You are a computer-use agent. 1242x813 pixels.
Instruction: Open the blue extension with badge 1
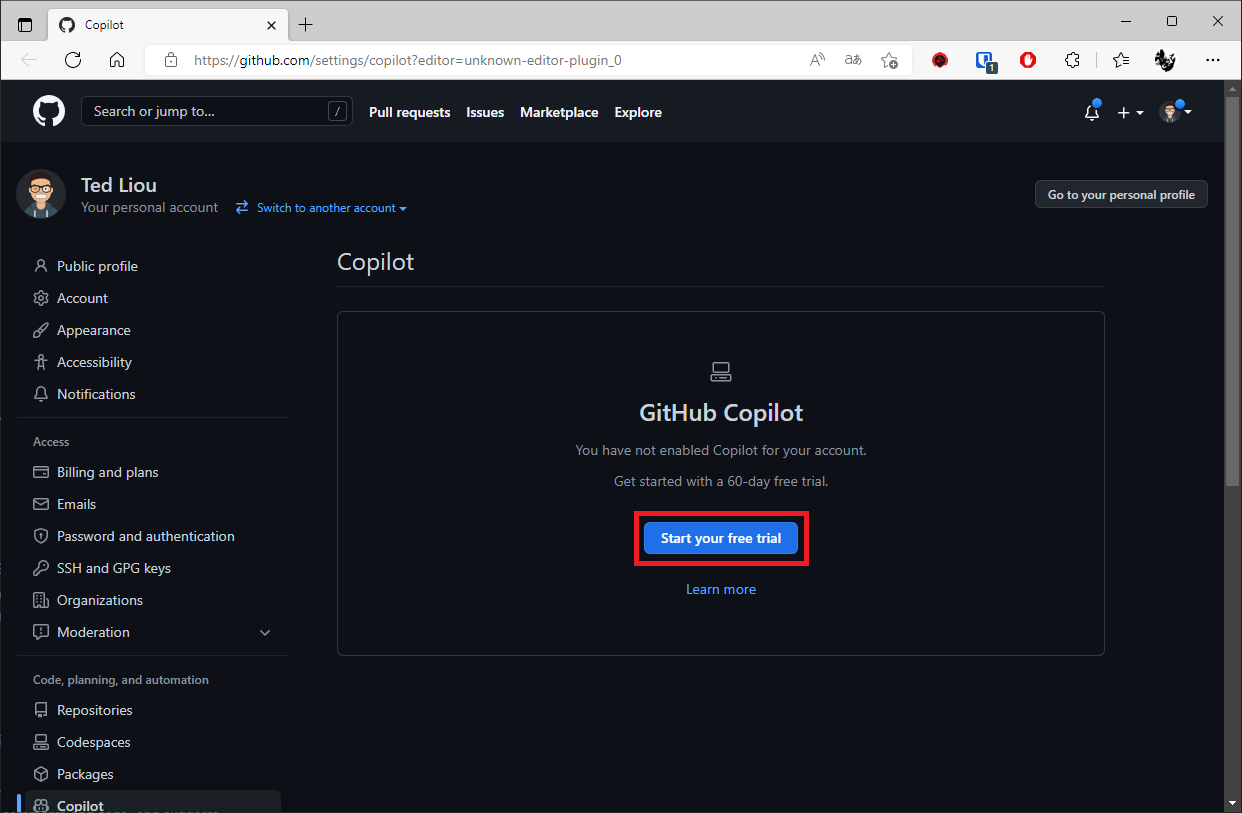pyautogui.click(x=985, y=61)
